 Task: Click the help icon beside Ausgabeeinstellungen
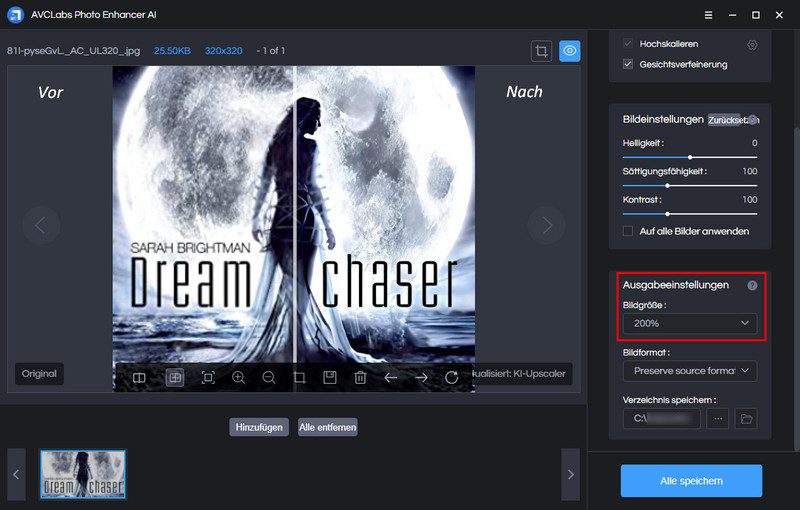pos(752,286)
